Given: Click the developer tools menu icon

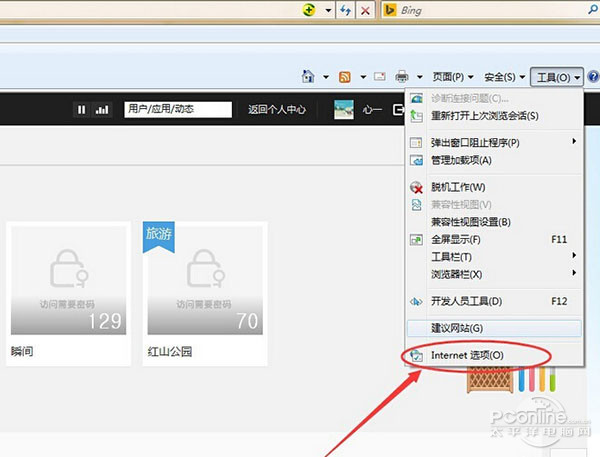Looking at the screenshot, I should click(416, 302).
